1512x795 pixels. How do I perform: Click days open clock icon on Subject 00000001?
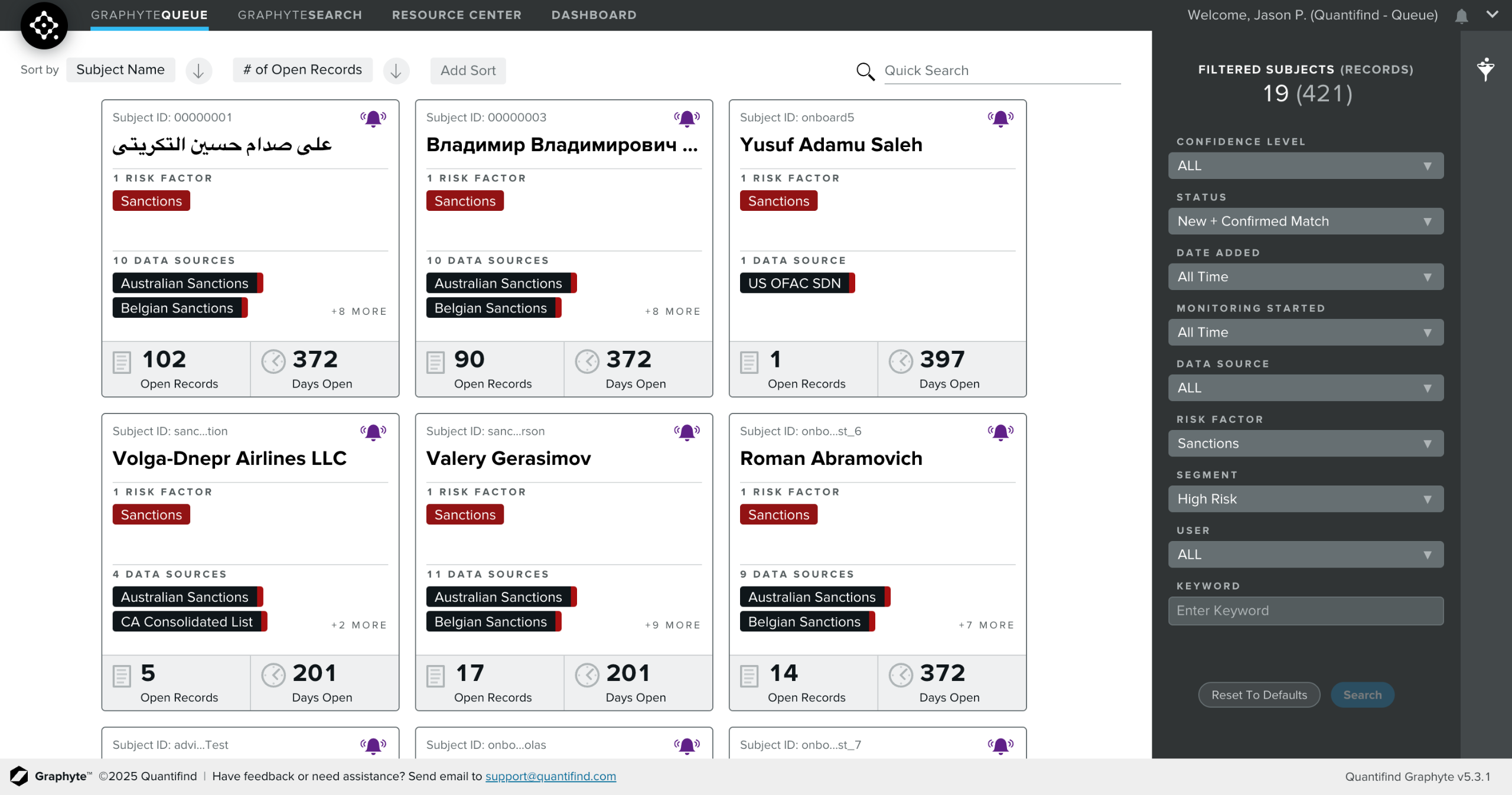pos(273,361)
